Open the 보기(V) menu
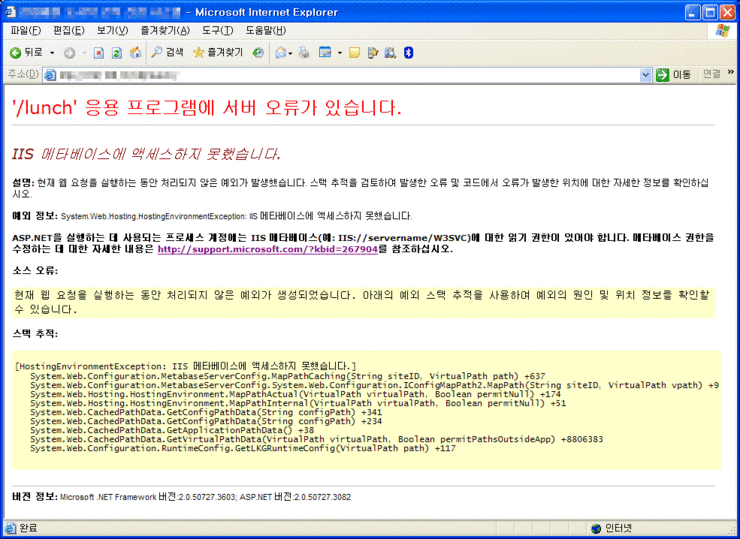The image size is (740, 539). 112,31
